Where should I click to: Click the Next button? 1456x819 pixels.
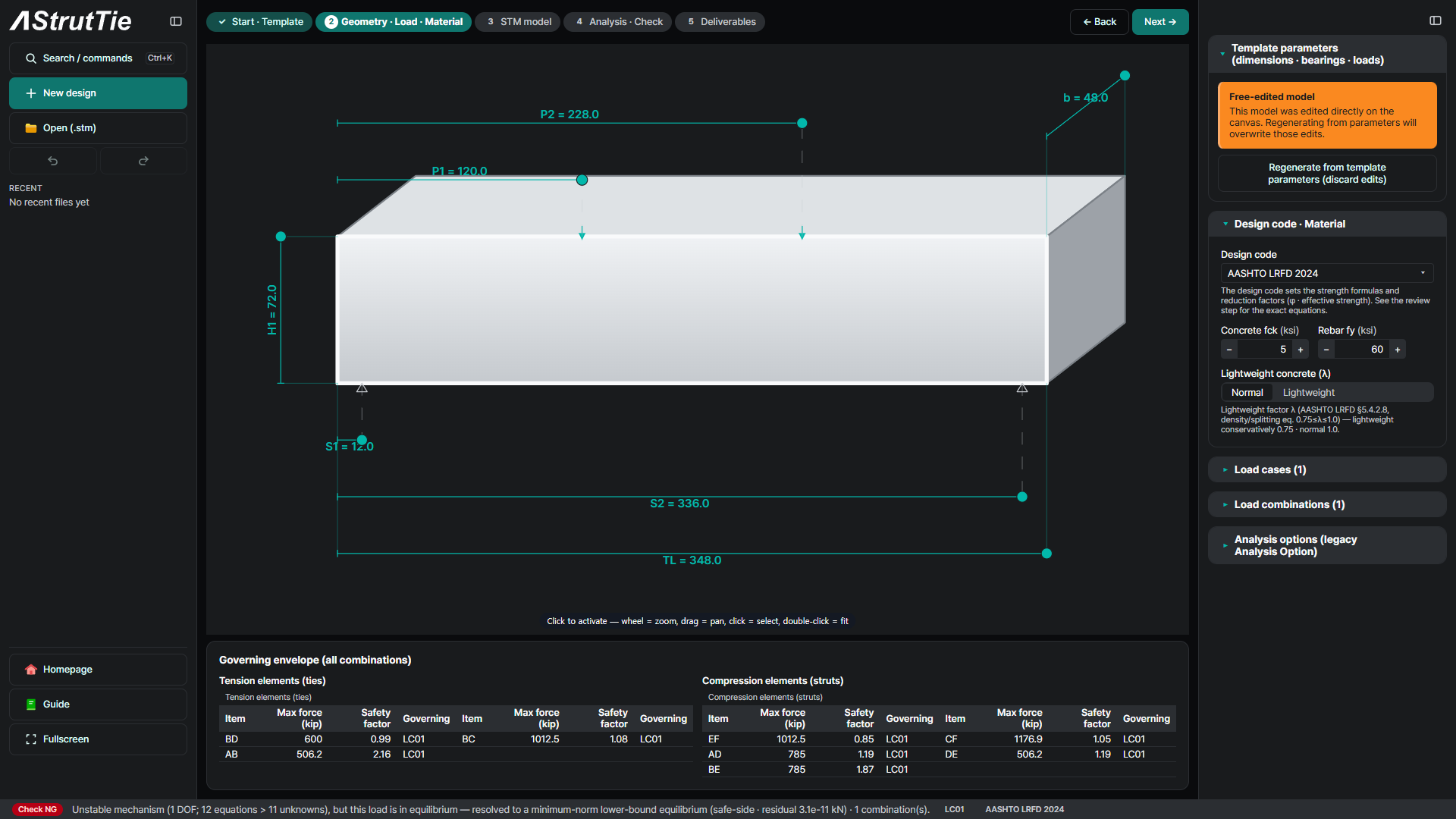point(1160,22)
